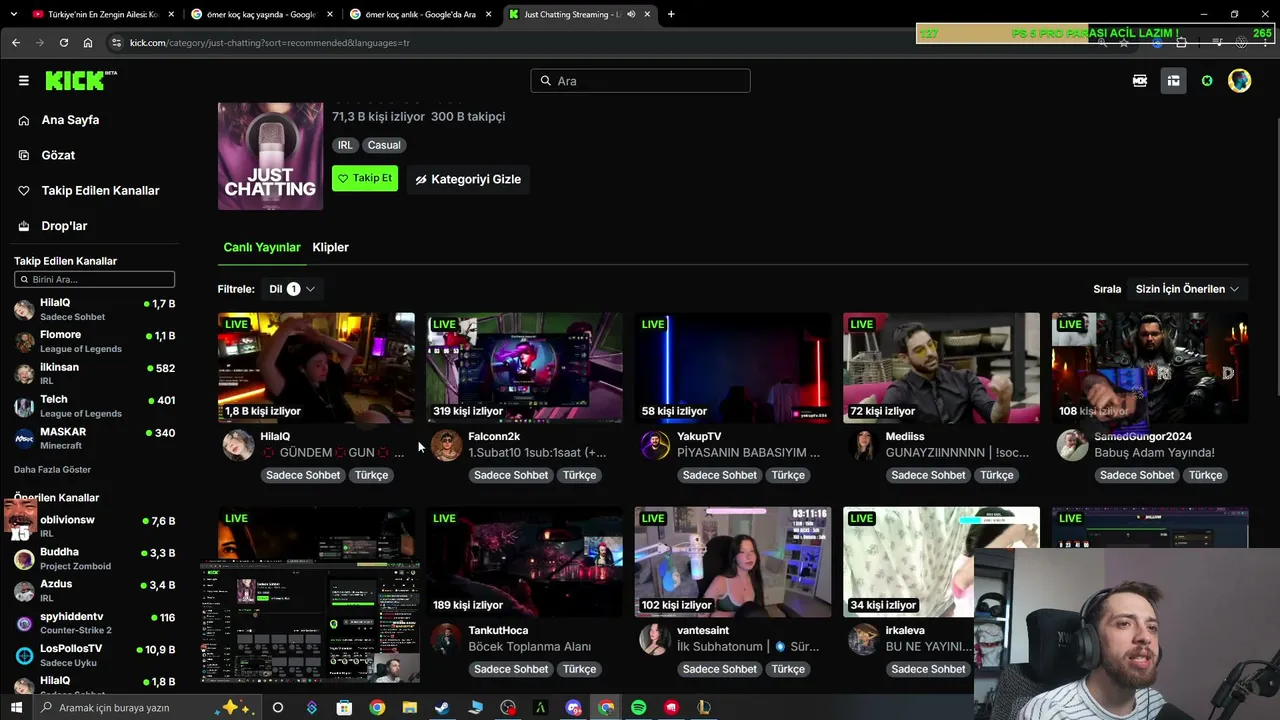Click vantesaint channel avatar
Screen dimensions: 1280x720
(655, 639)
